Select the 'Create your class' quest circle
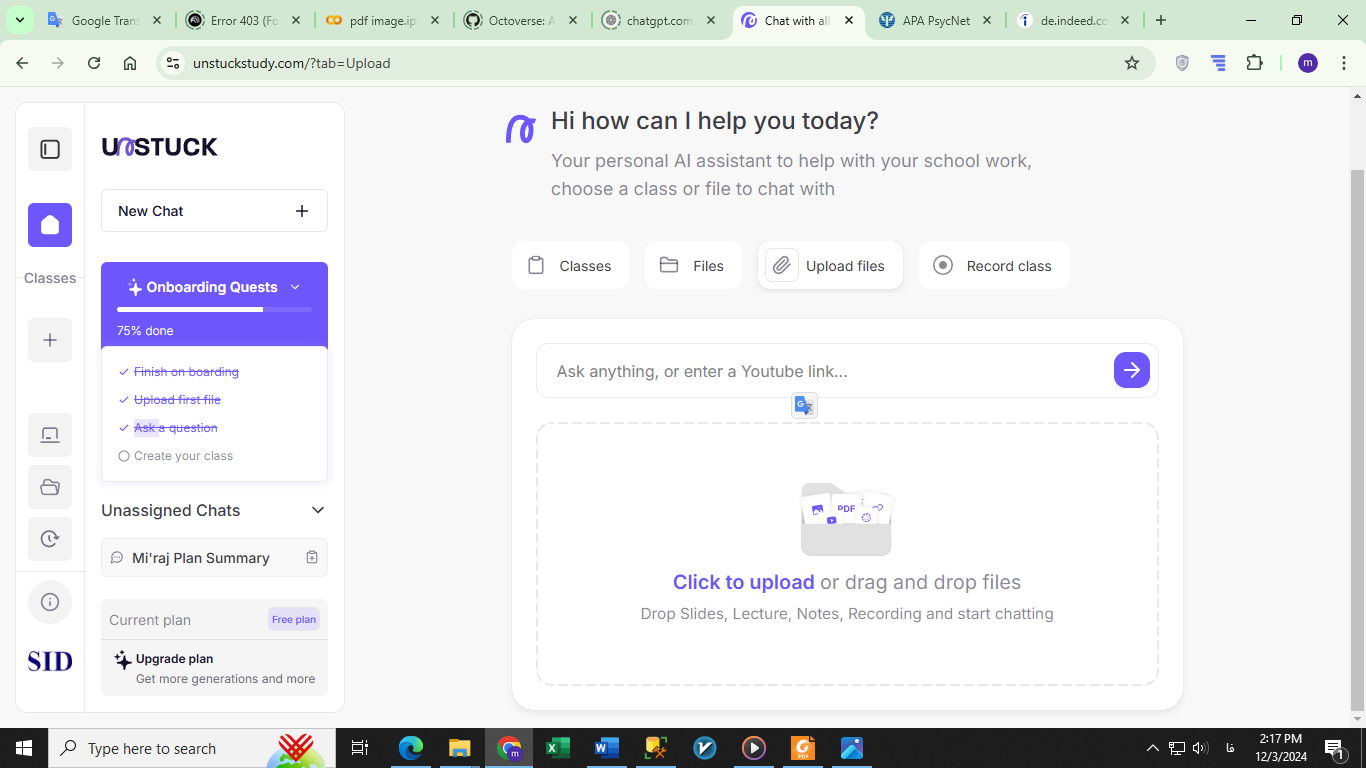This screenshot has width=1366, height=768. (x=124, y=456)
